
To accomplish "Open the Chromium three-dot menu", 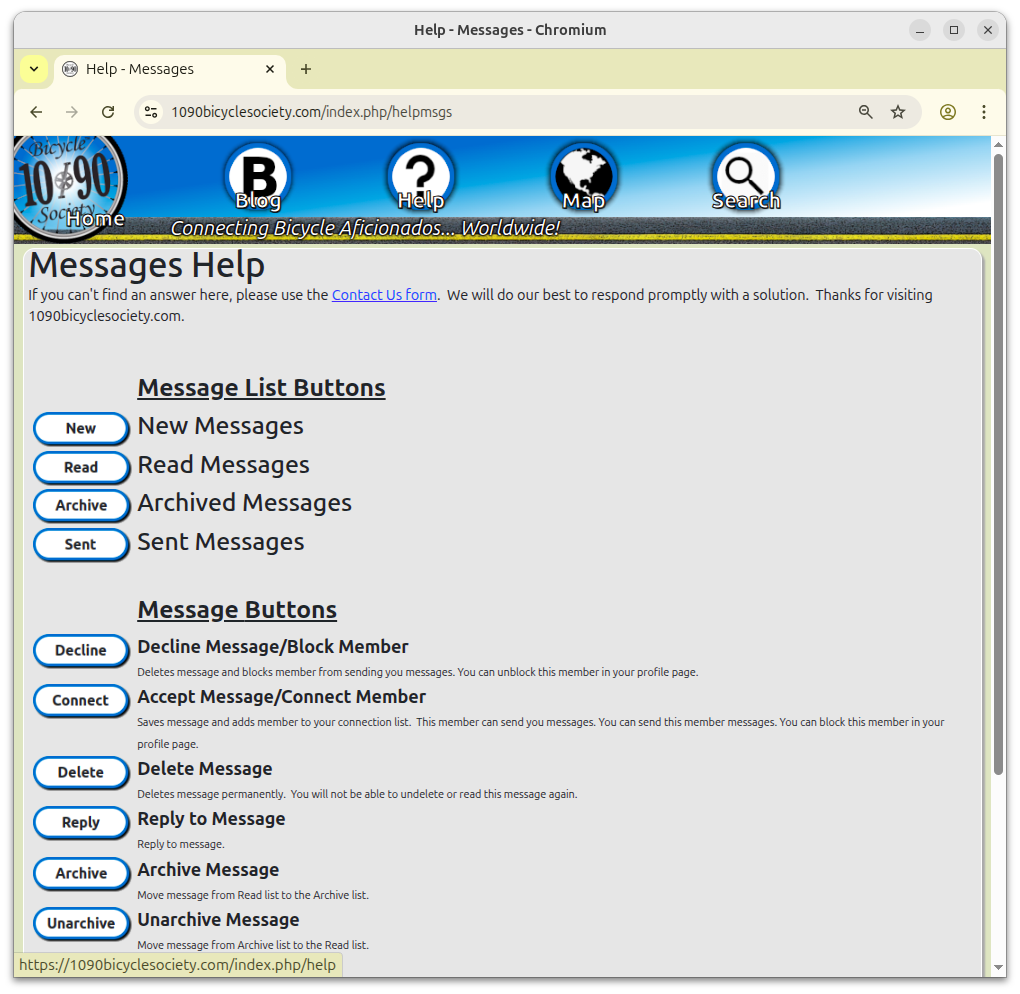I will pos(984,112).
